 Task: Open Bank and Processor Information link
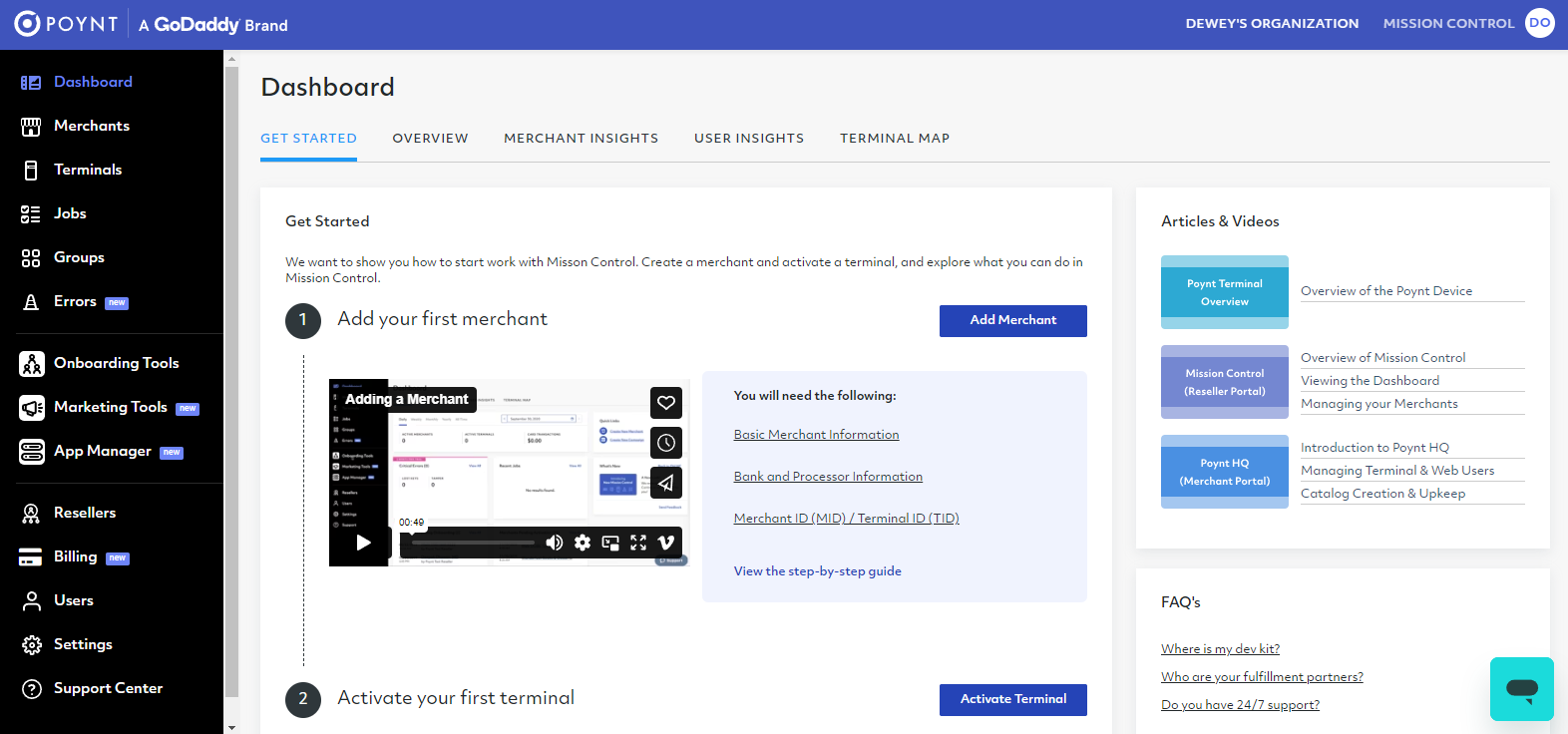pos(828,477)
